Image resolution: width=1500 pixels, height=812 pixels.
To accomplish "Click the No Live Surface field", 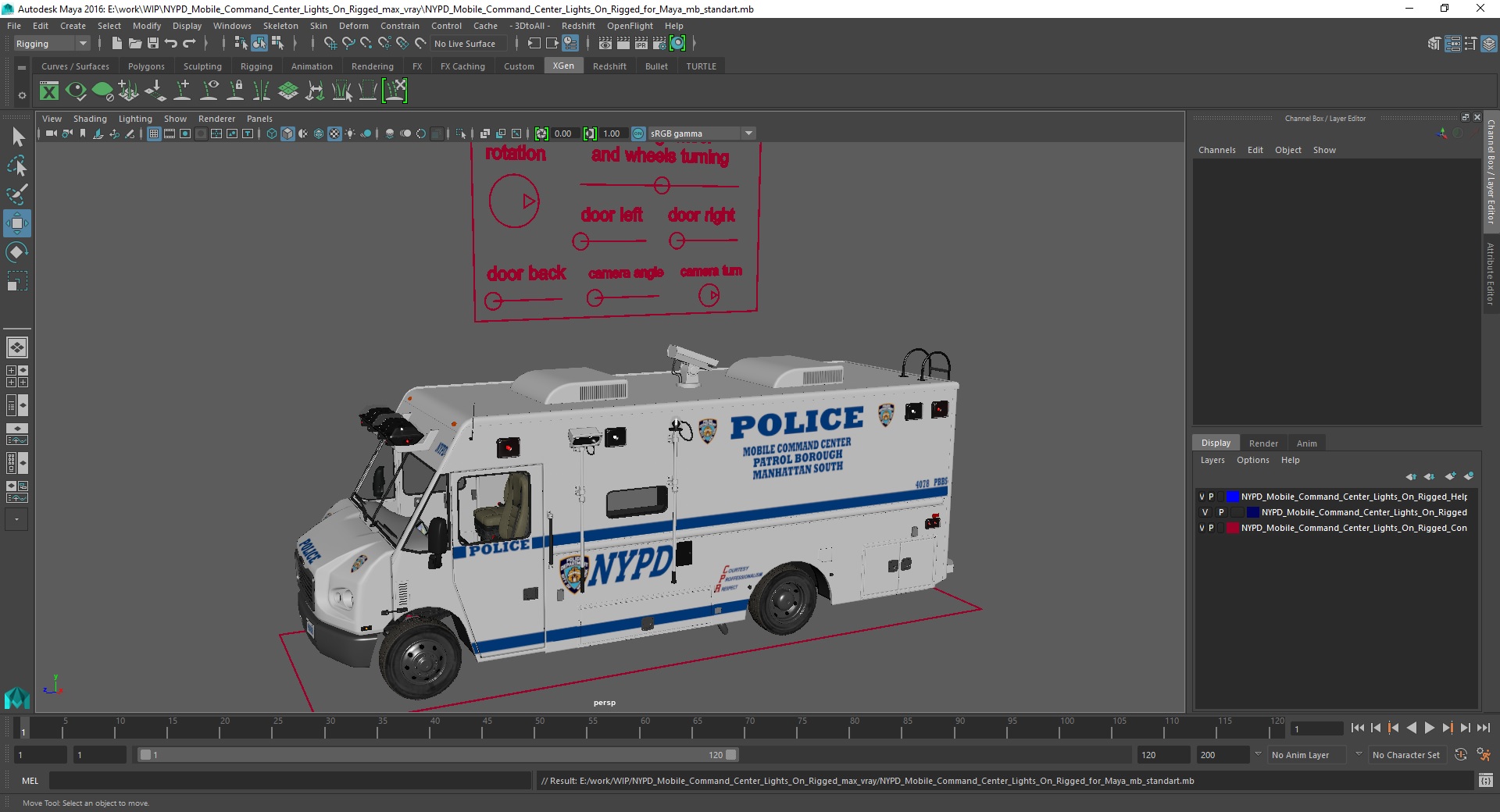I will (x=469, y=44).
